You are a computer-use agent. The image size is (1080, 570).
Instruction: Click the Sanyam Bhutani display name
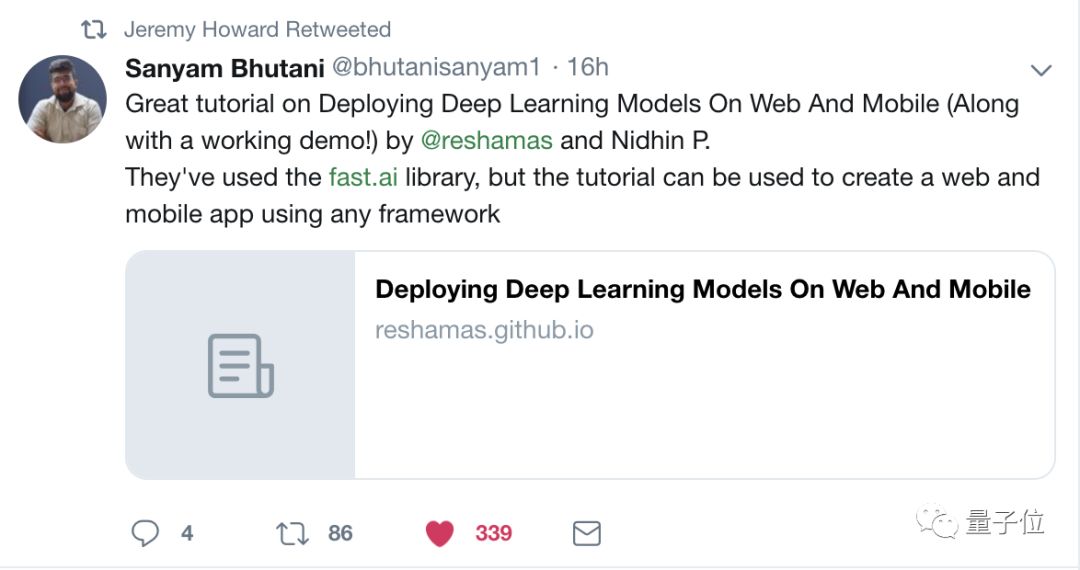pos(225,67)
